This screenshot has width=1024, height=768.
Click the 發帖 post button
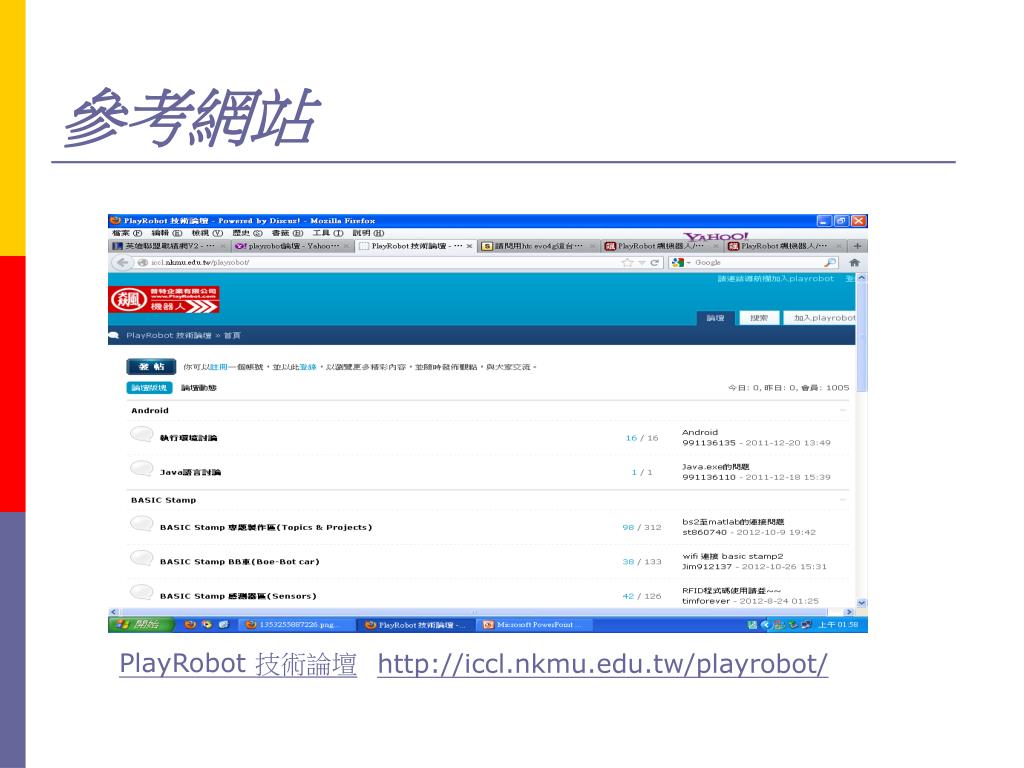tap(151, 367)
